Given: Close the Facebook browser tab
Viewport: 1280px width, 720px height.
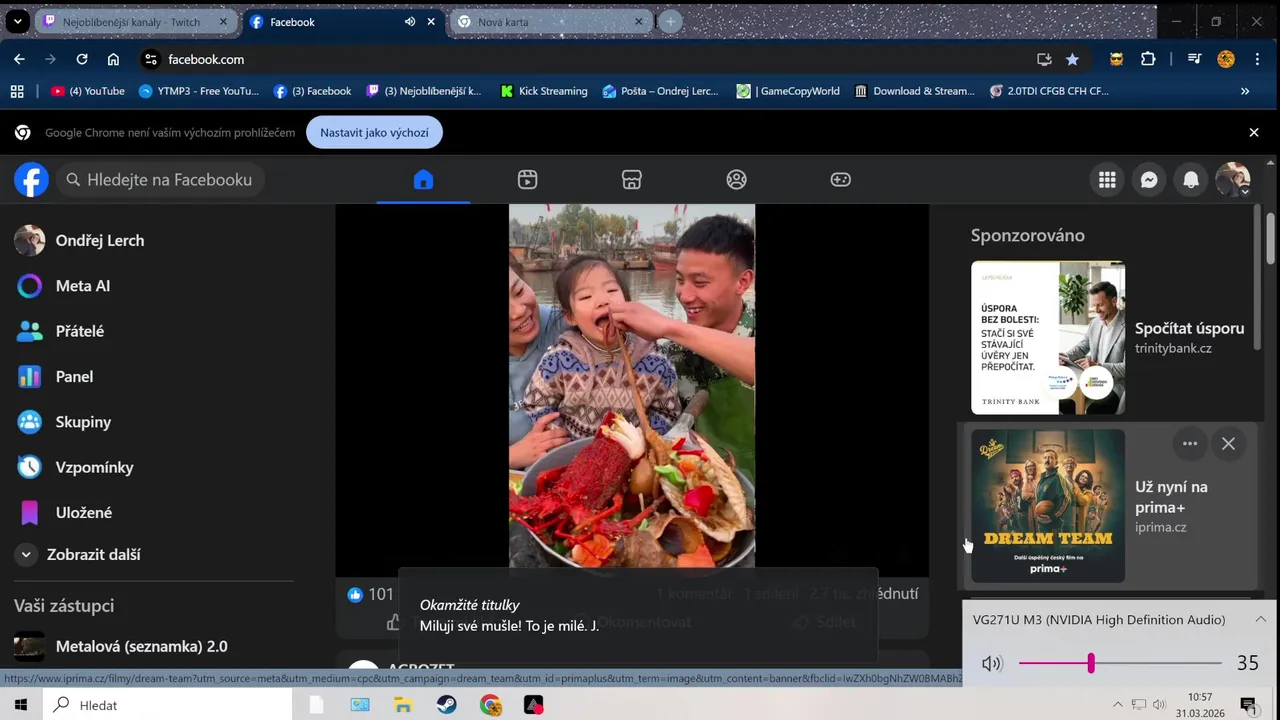Looking at the screenshot, I should [x=432, y=22].
